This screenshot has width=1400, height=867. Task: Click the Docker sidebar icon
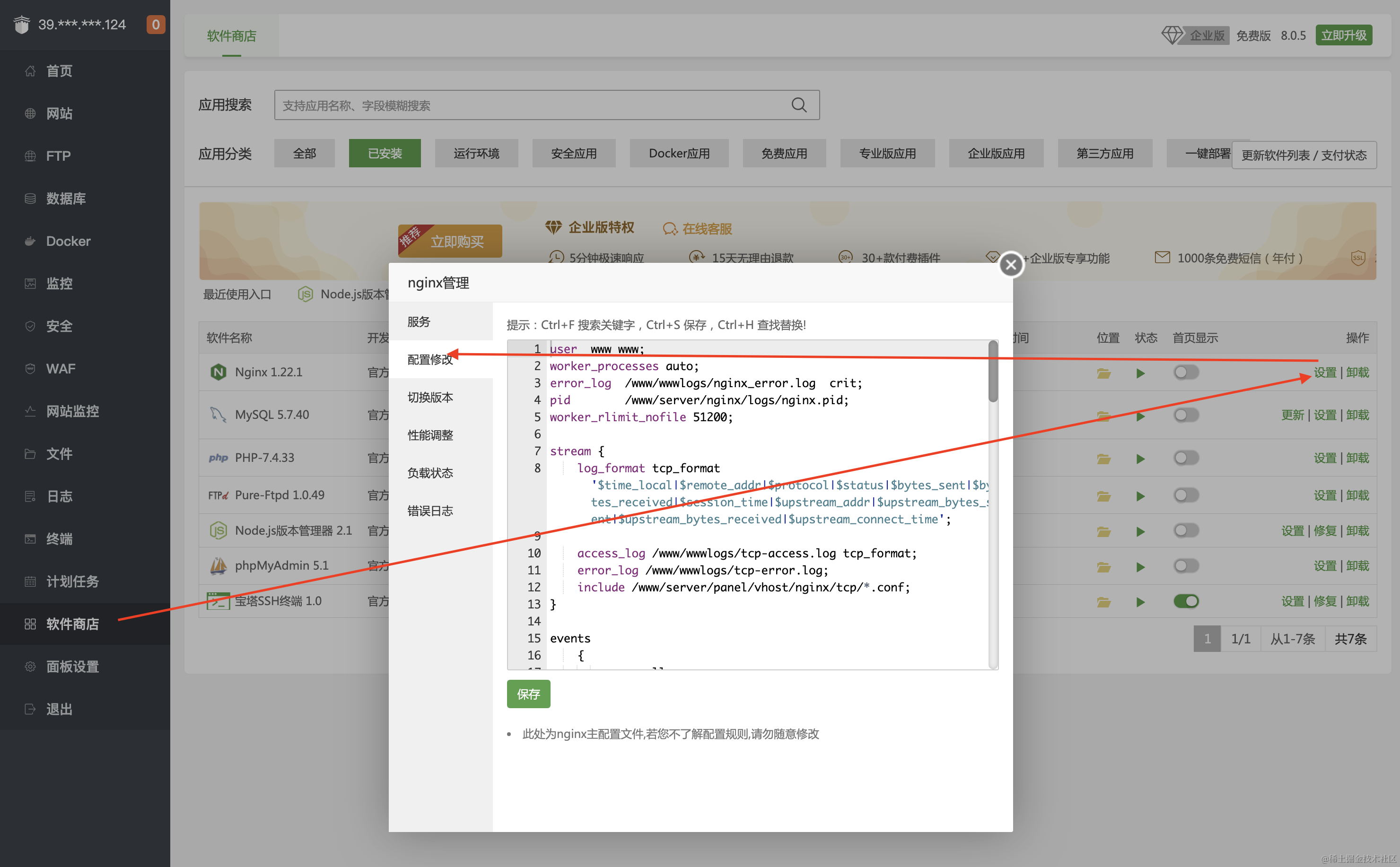coord(30,242)
